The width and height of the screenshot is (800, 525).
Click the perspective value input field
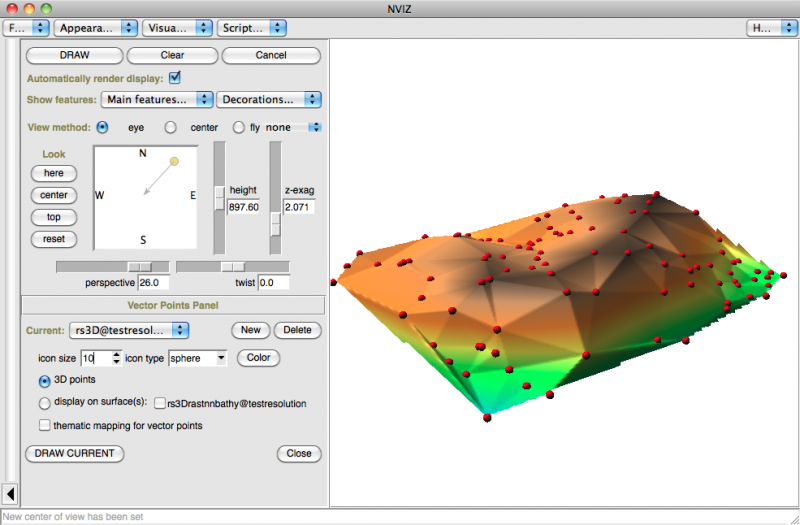point(155,283)
